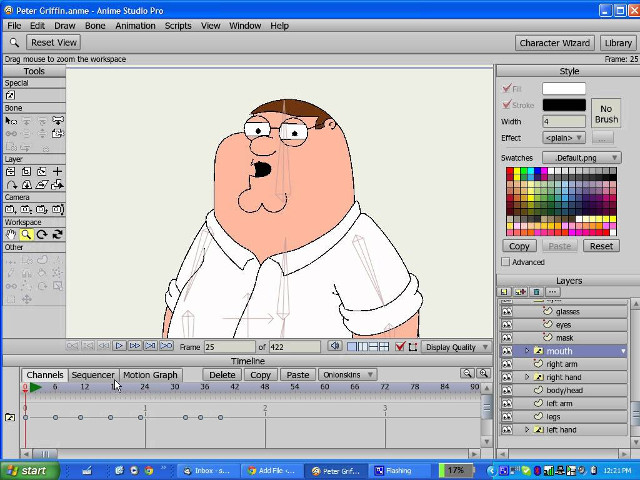Click the white Fill color swatch
Image resolution: width=640 pixels, height=480 pixels.
pos(564,88)
